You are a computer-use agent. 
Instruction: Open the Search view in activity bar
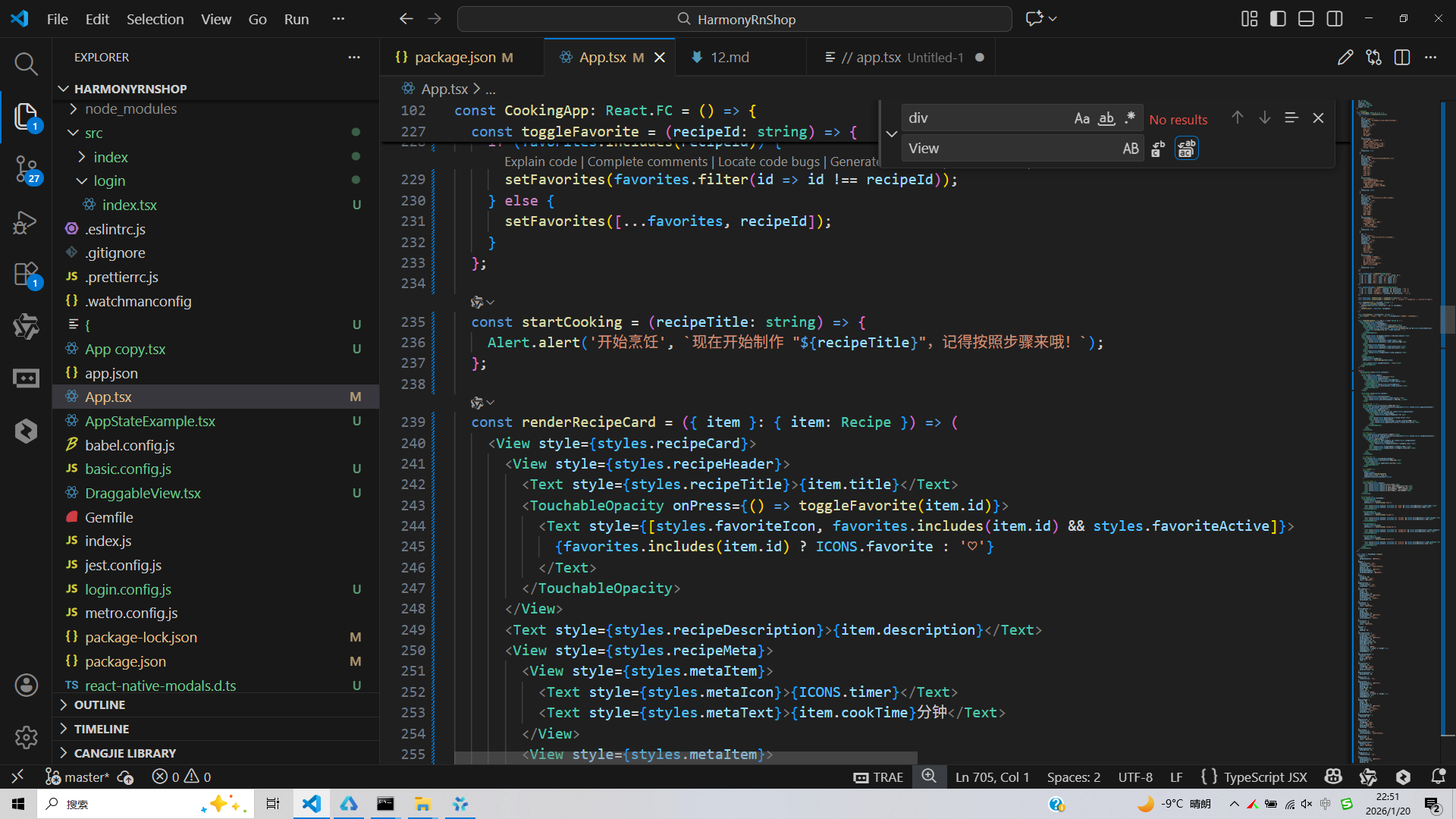coord(26,64)
